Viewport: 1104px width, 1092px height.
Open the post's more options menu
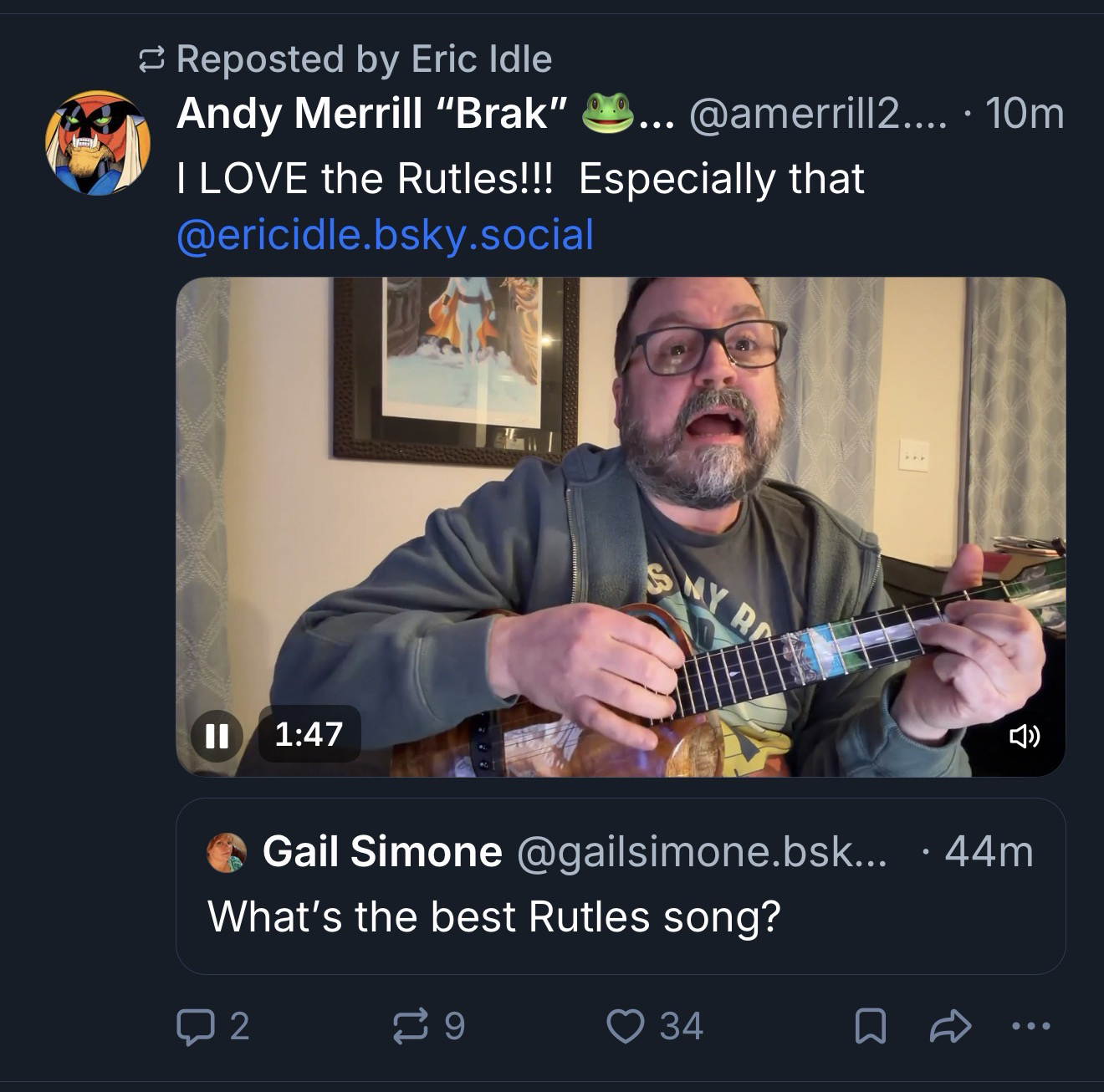(x=1031, y=1027)
